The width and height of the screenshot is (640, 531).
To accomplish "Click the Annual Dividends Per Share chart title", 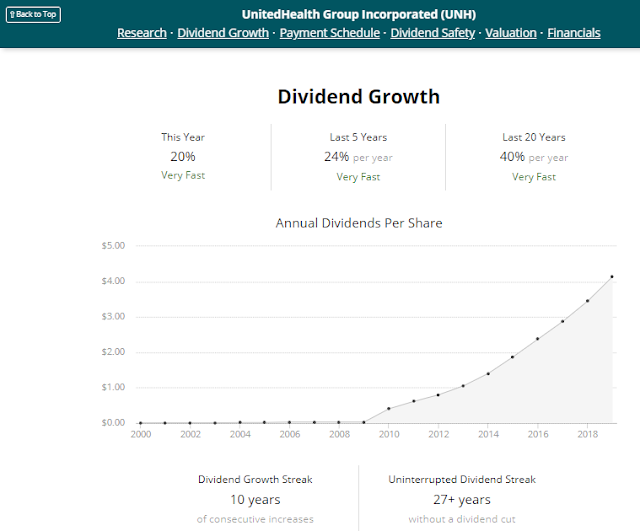I will pyautogui.click(x=359, y=223).
